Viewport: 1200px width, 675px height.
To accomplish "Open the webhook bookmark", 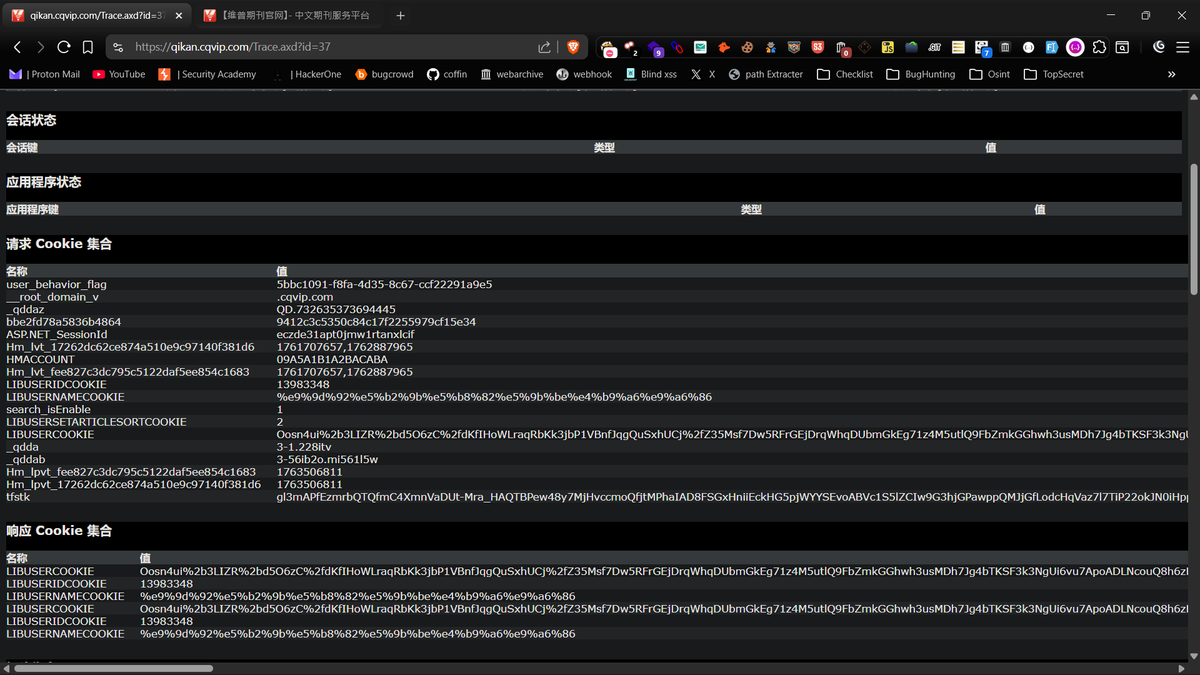I will 584,74.
